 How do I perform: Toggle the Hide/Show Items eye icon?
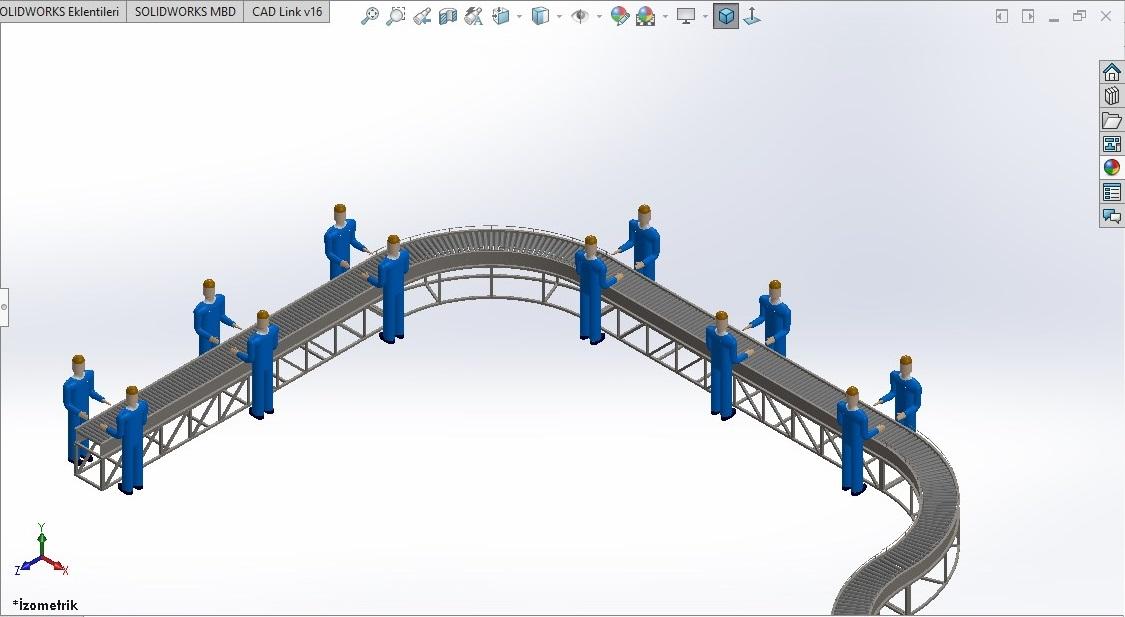(582, 16)
